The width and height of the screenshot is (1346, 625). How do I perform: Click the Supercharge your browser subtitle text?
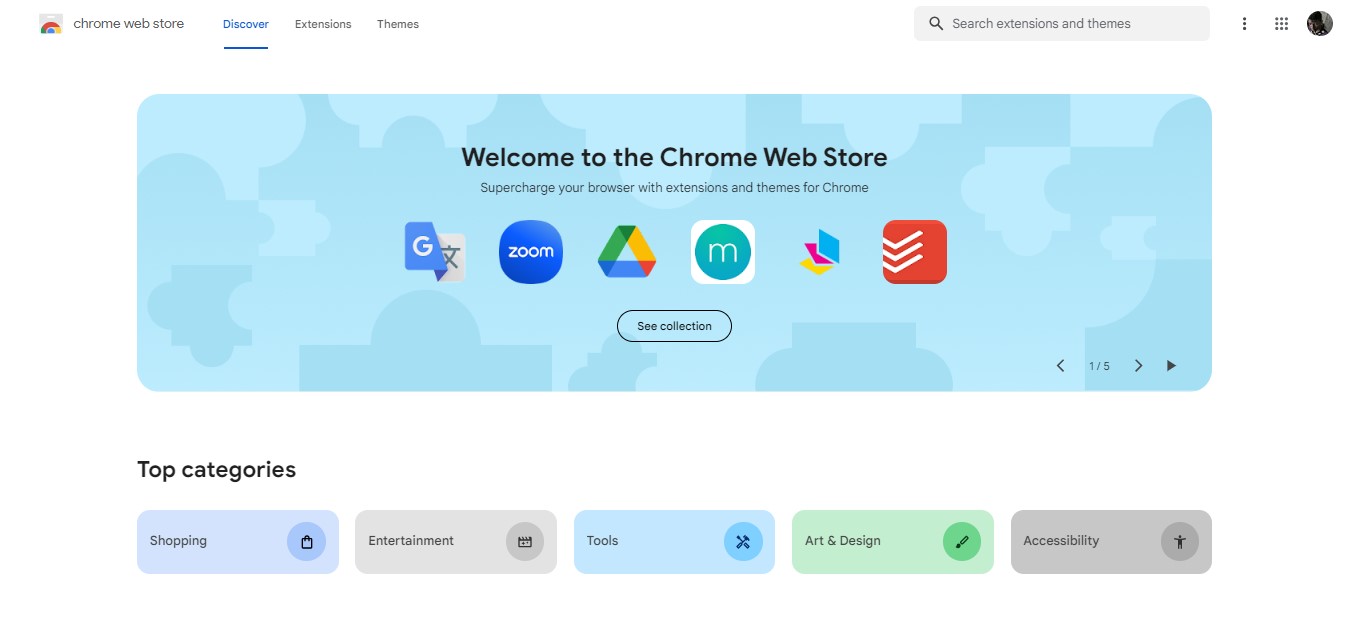tap(674, 188)
